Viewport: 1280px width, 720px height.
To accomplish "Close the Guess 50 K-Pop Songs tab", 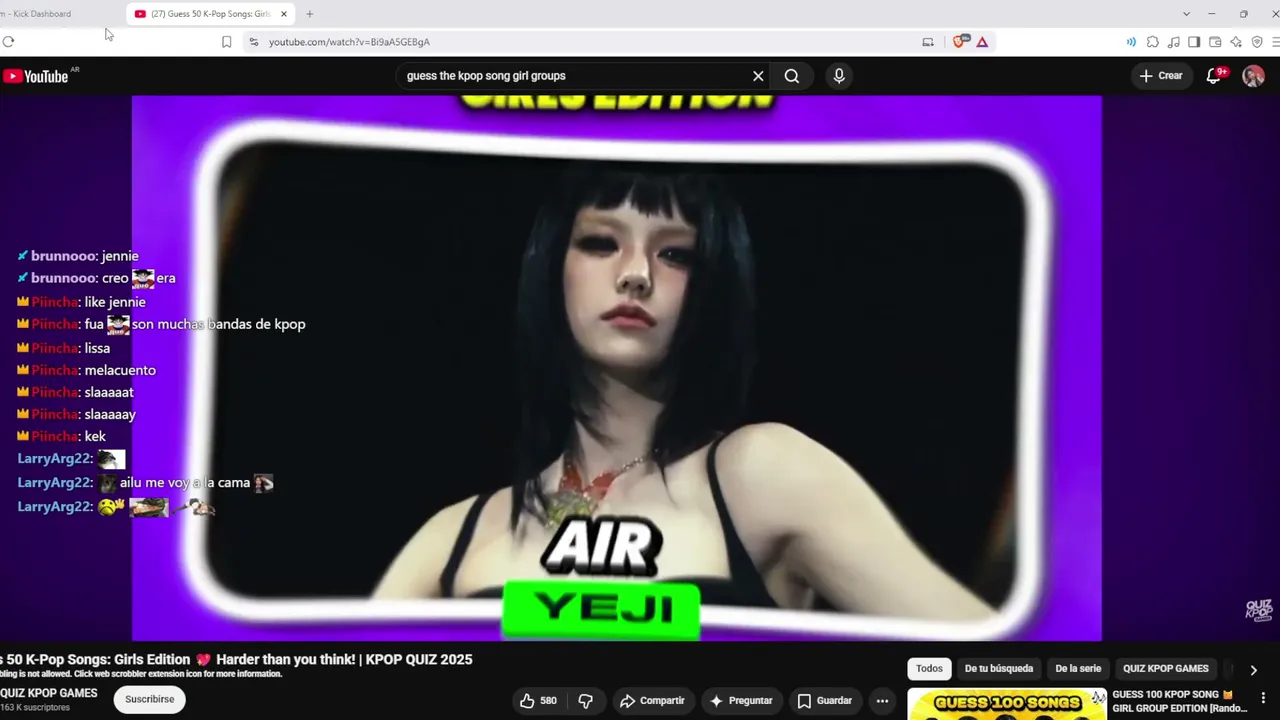I will pos(284,14).
